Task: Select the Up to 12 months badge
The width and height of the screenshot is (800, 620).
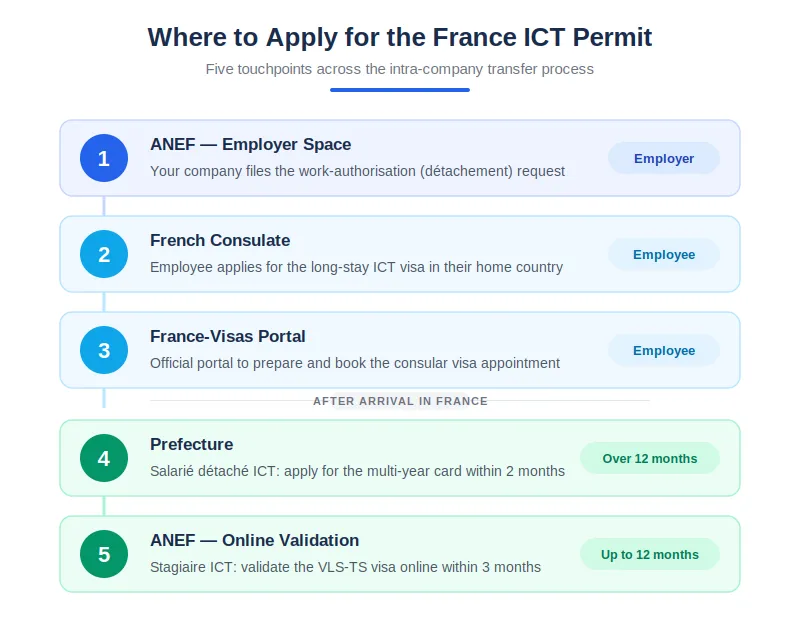Action: click(x=649, y=554)
